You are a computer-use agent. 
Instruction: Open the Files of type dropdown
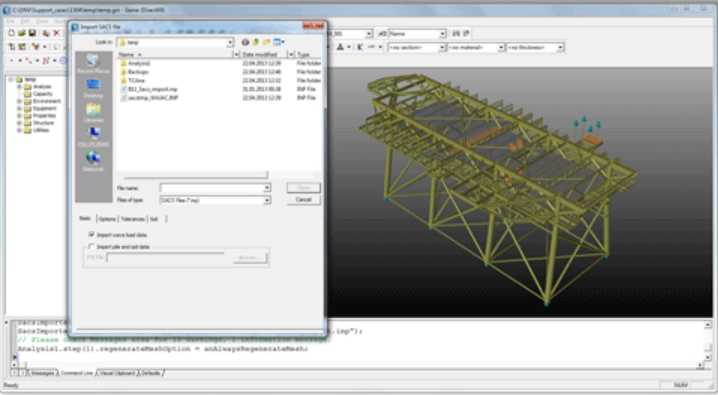pyautogui.click(x=267, y=200)
